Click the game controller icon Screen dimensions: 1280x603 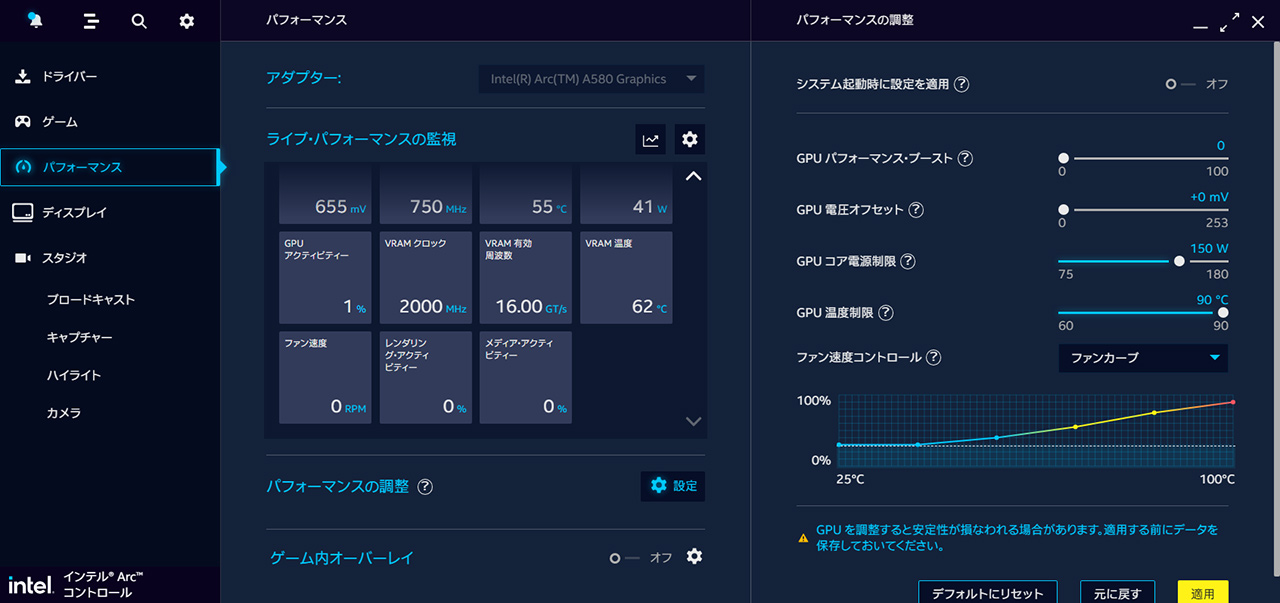point(23,121)
